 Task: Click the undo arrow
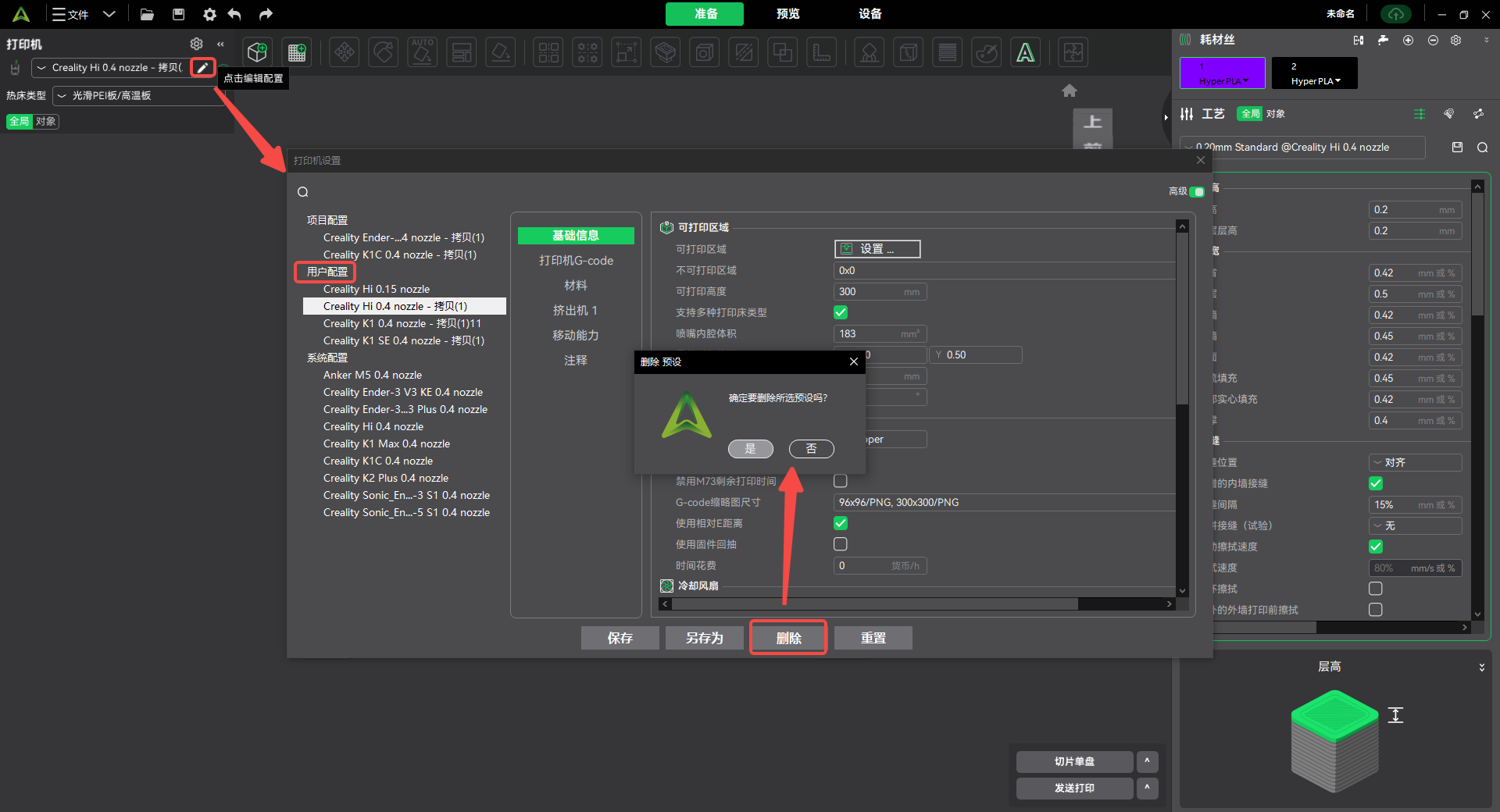pyautogui.click(x=234, y=14)
